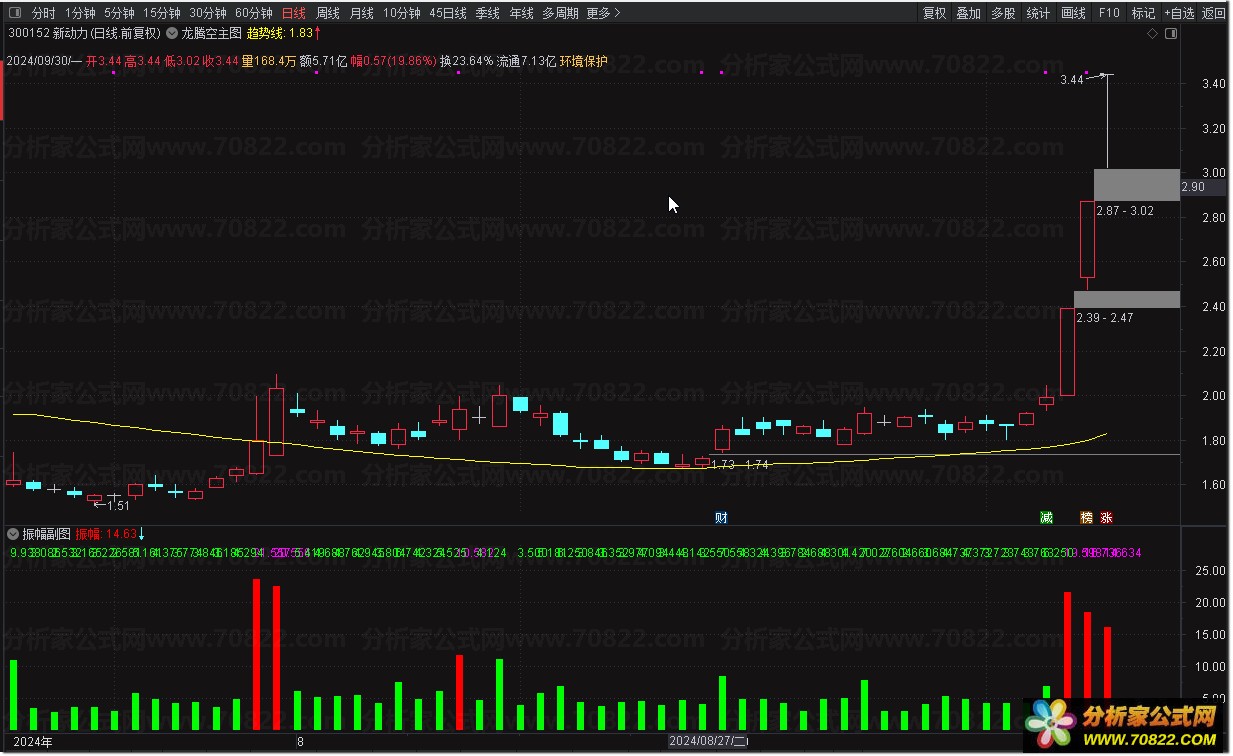Select the 10分钟 period tab

[x=402, y=13]
